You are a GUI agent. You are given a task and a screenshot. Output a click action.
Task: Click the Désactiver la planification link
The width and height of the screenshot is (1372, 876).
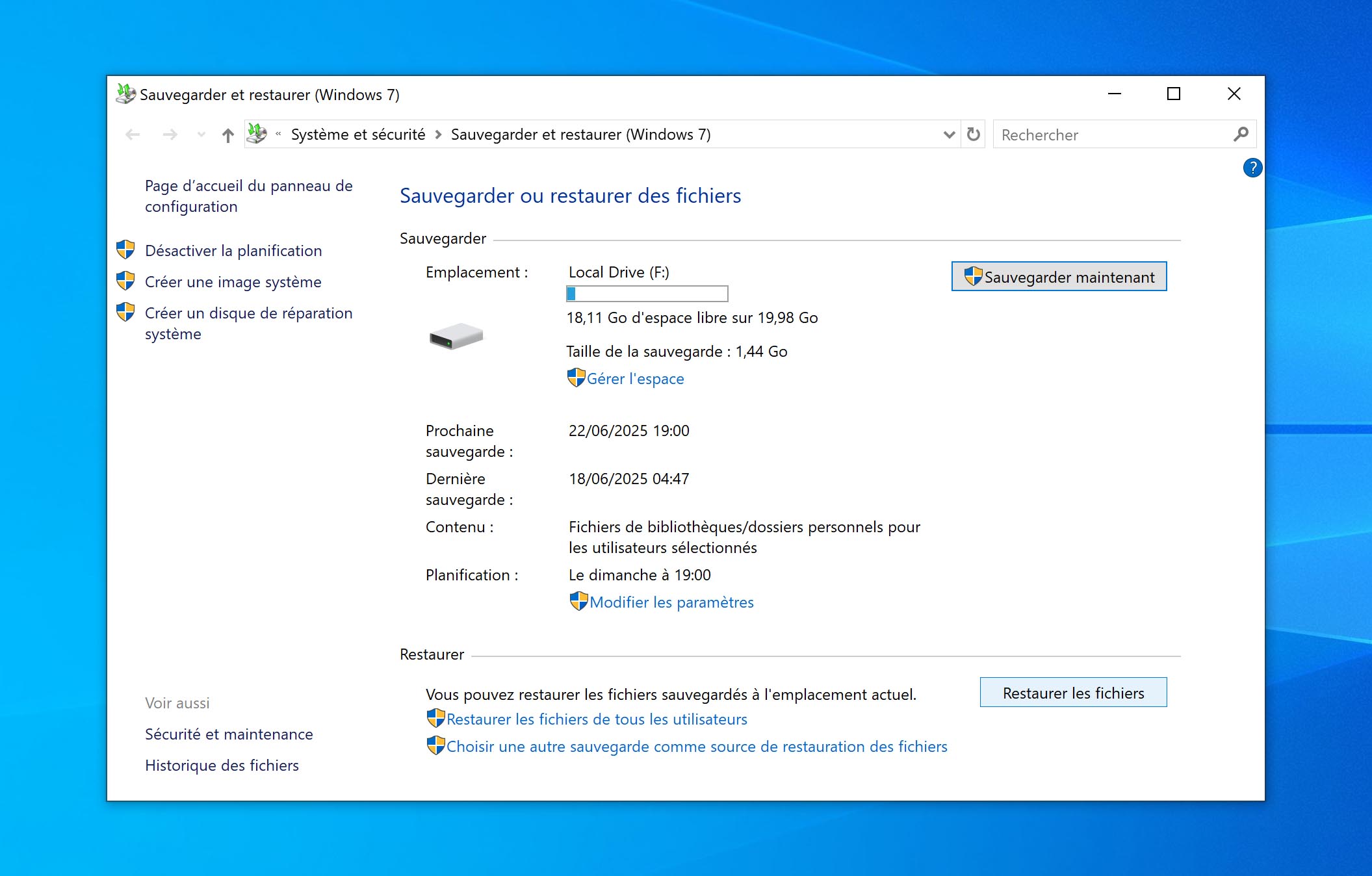(x=233, y=251)
